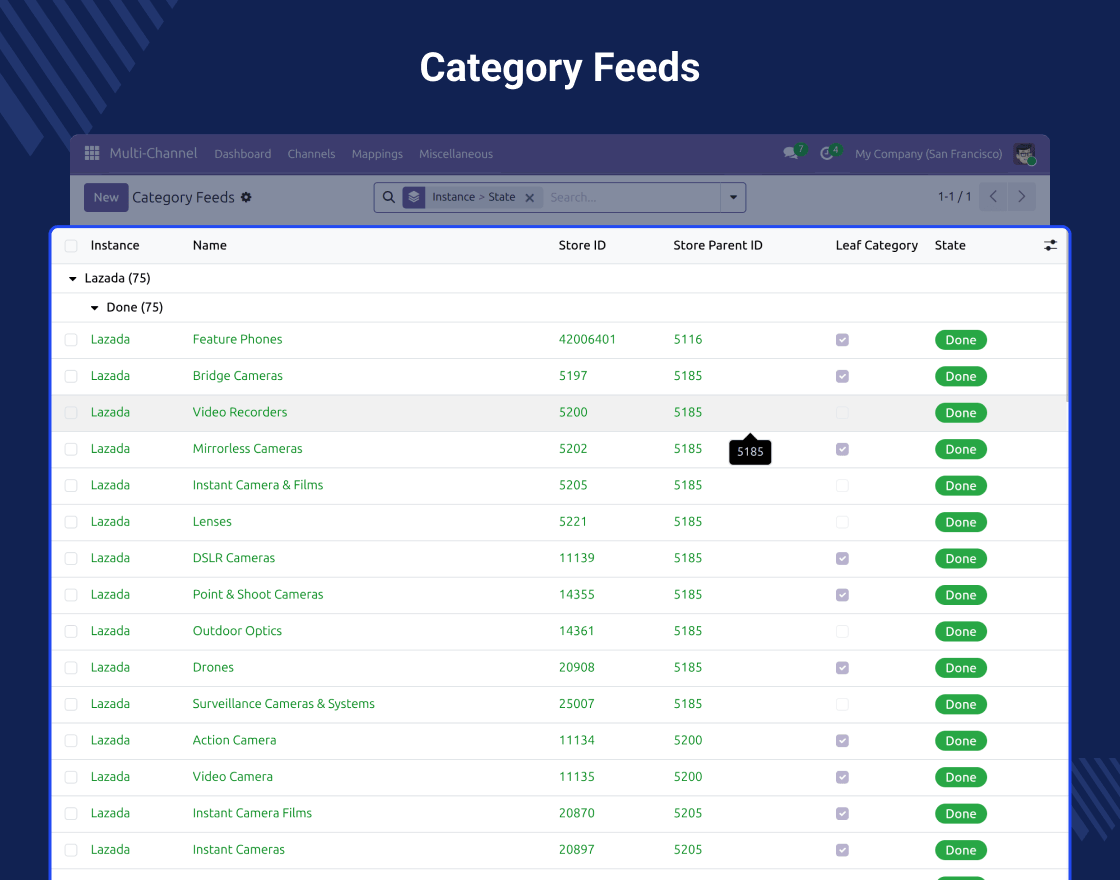Click the Multi-Channel app title
The image size is (1120, 880).
(153, 153)
